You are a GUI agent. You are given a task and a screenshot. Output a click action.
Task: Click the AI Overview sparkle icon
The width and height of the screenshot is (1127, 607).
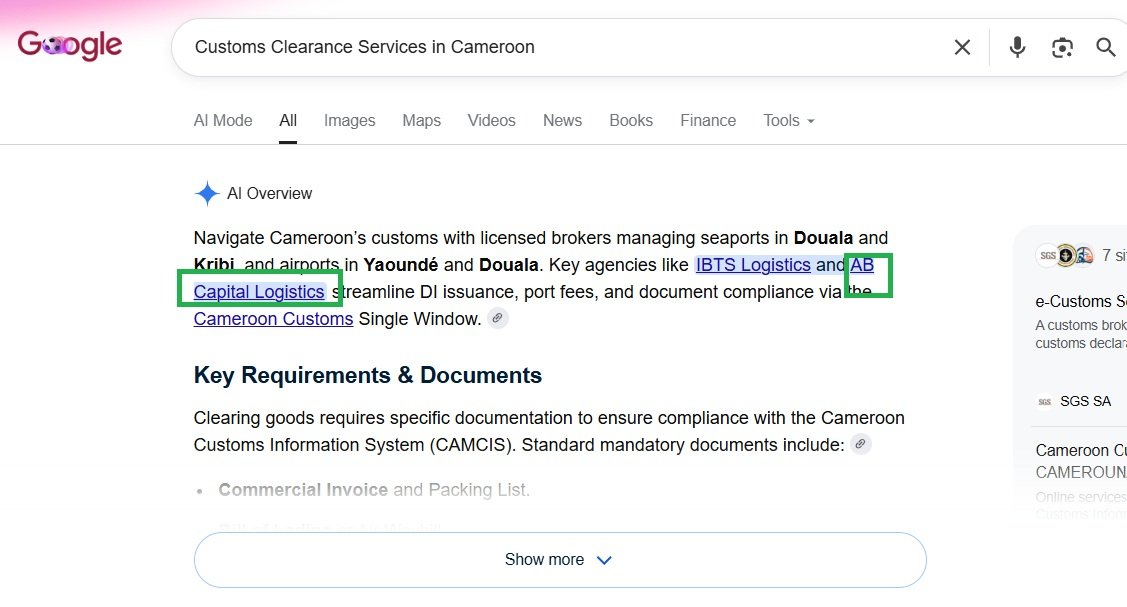click(206, 193)
